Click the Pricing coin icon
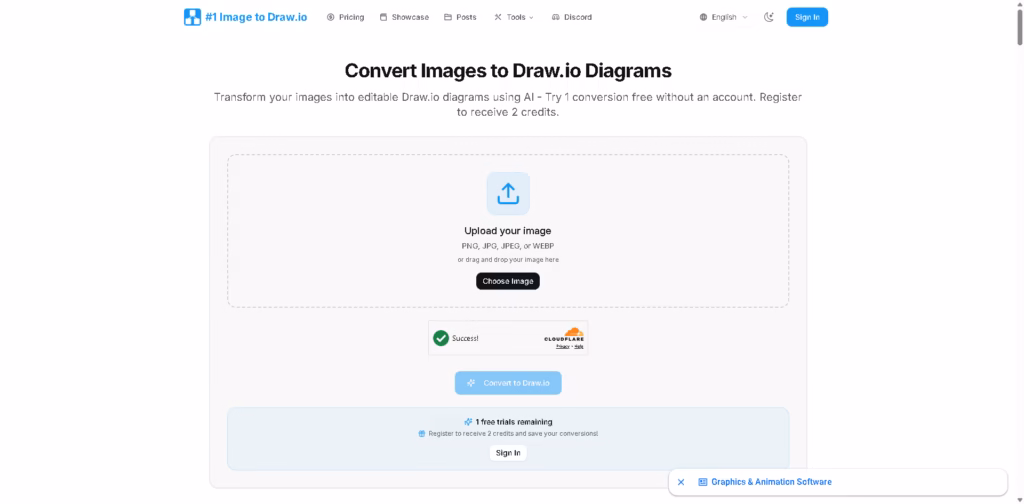This screenshot has height=504, width=1024. click(330, 17)
